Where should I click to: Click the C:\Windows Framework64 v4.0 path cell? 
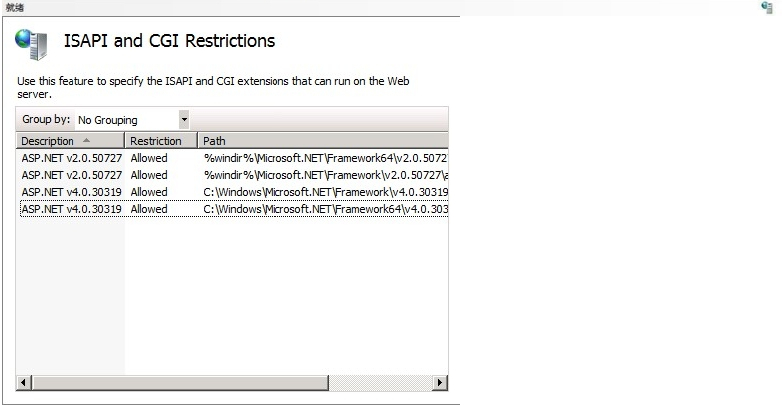[x=325, y=209]
